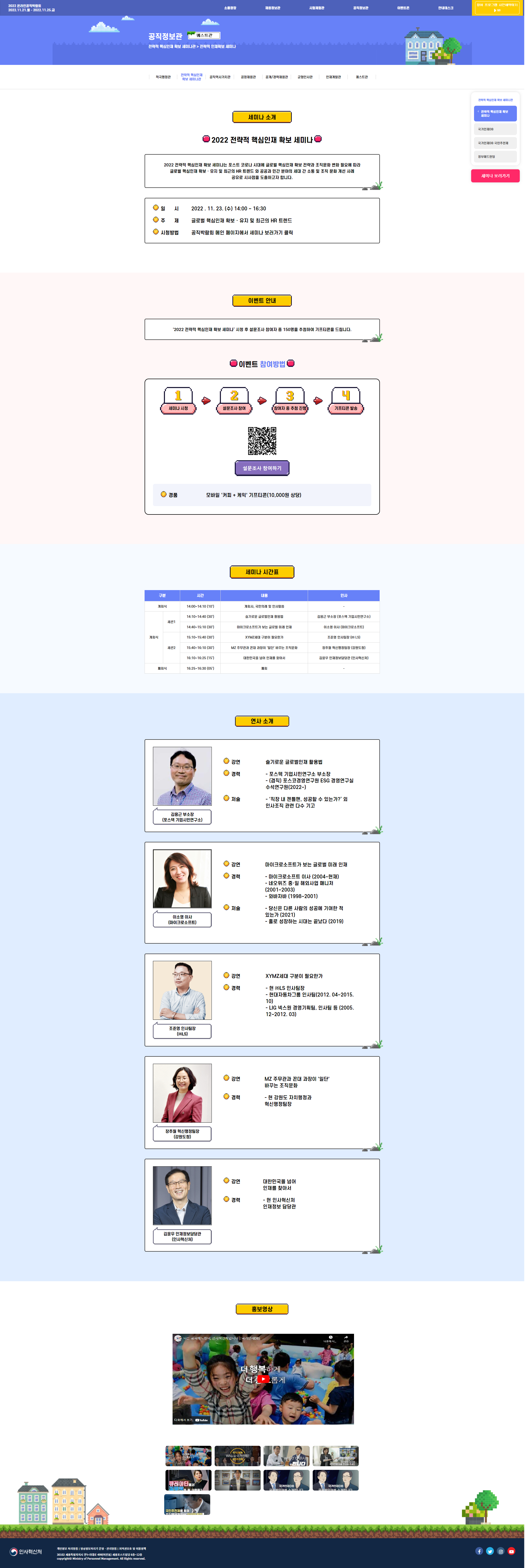This screenshot has height=1568, width=525.
Task: Click step 2 설문조사 참여 badge
Action: tap(234, 401)
